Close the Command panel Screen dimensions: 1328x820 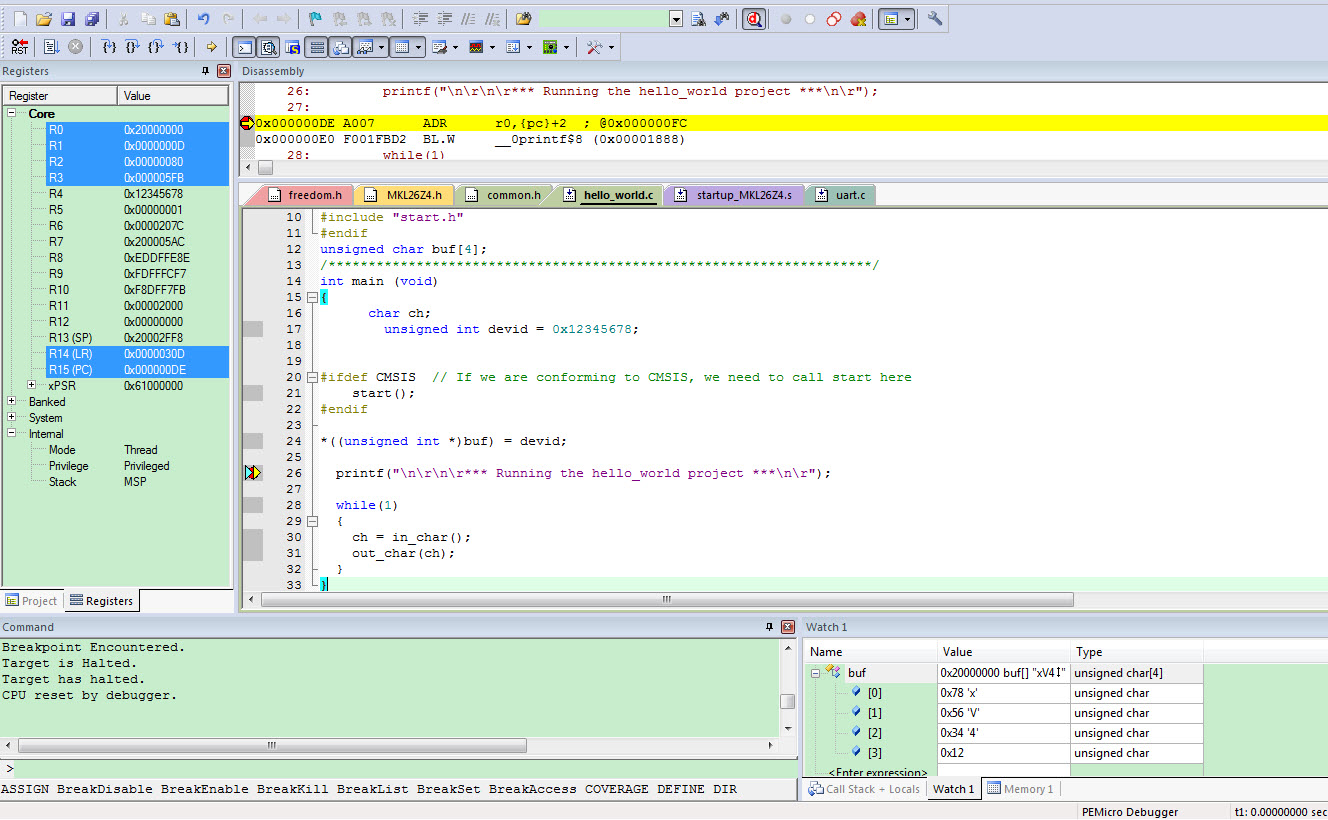pyautogui.click(x=787, y=627)
